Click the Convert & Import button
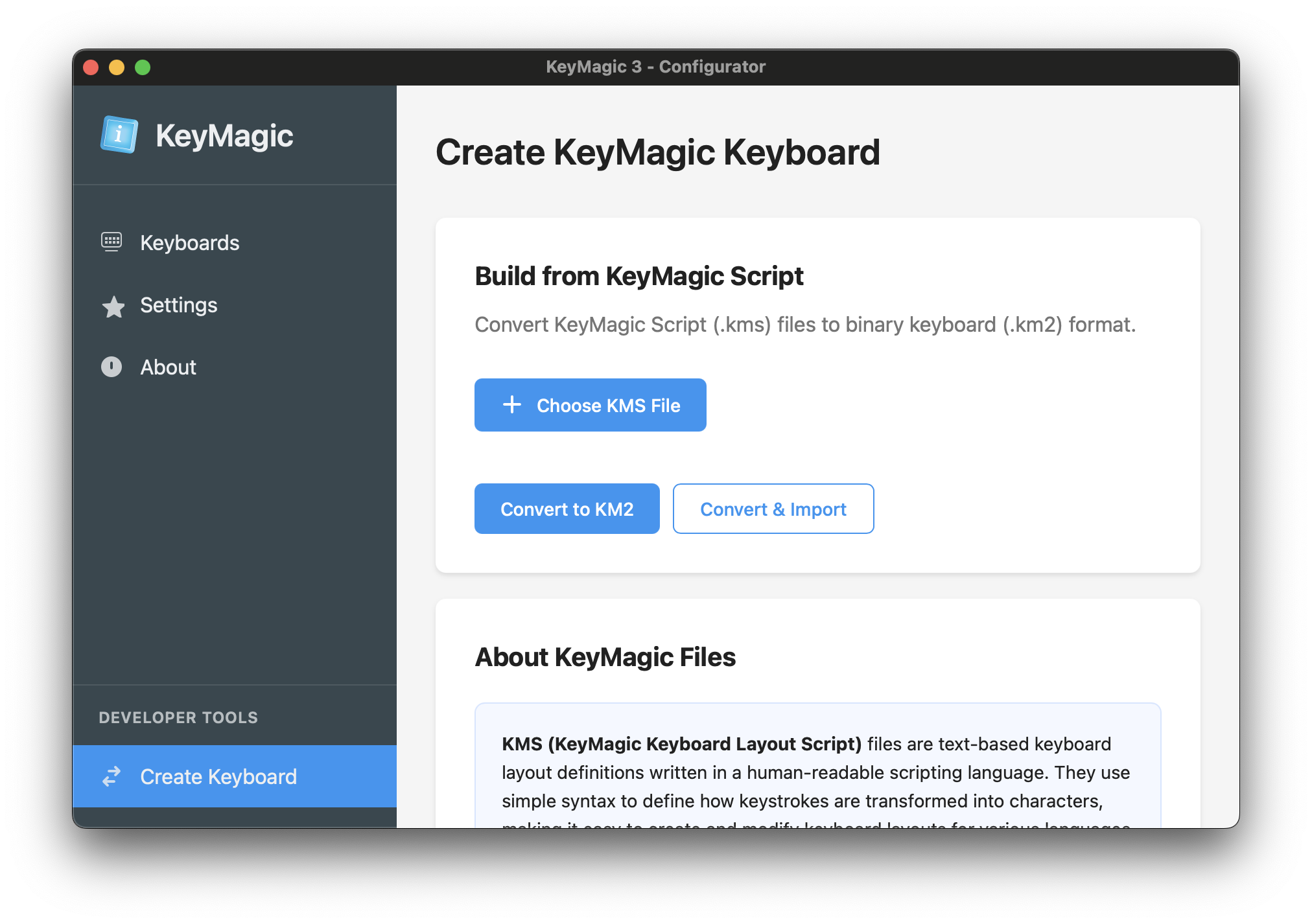The height and width of the screenshot is (924, 1312). [x=773, y=509]
